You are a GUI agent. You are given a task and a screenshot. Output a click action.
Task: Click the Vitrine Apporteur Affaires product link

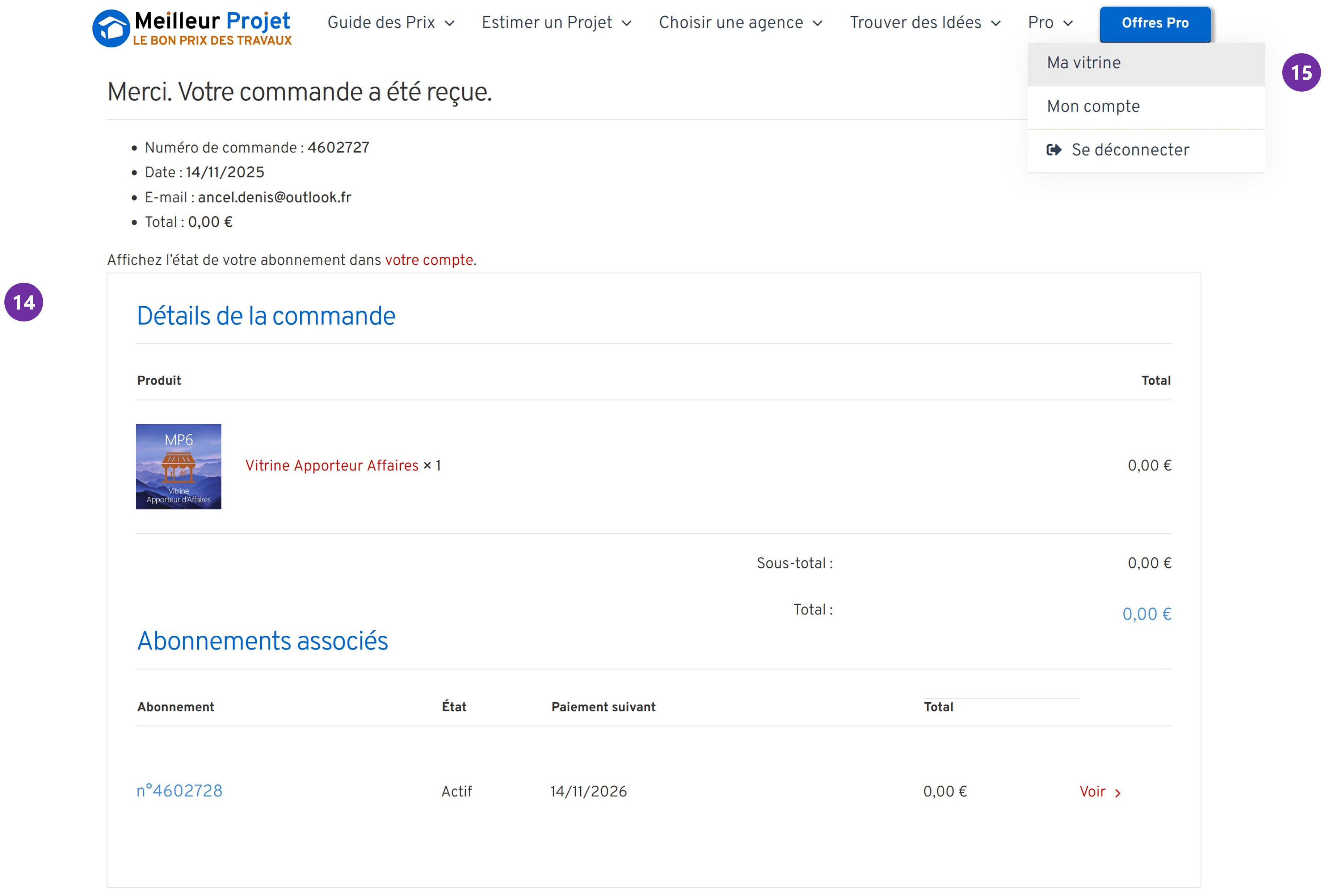(332, 465)
